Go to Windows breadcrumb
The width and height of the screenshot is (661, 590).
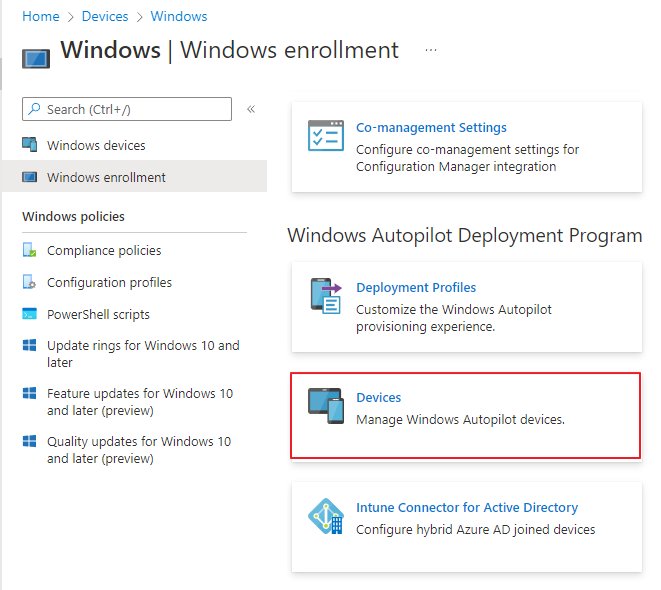click(x=179, y=16)
